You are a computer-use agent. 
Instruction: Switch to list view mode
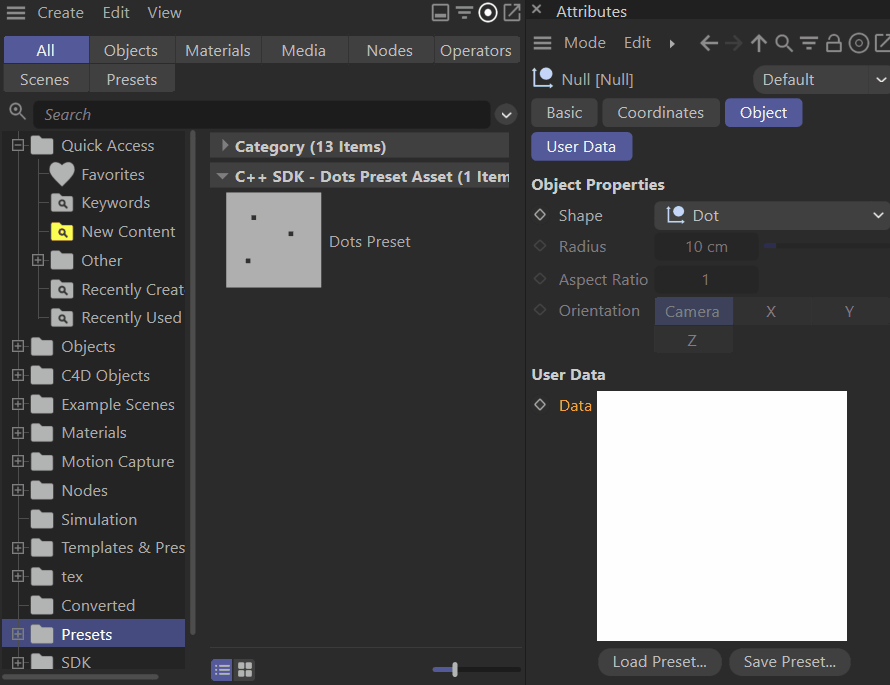tap(222, 669)
